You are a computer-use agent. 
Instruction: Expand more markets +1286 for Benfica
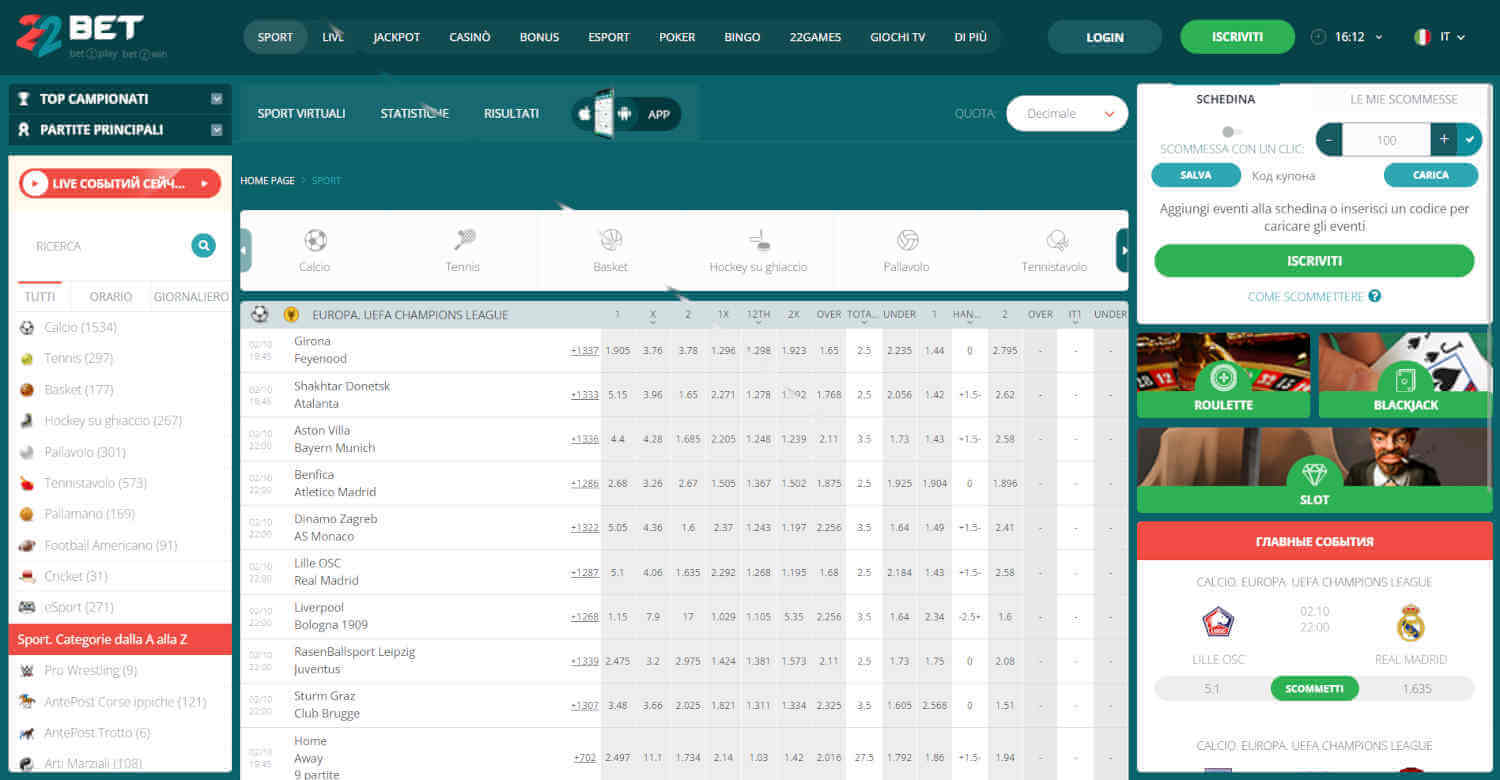584,483
